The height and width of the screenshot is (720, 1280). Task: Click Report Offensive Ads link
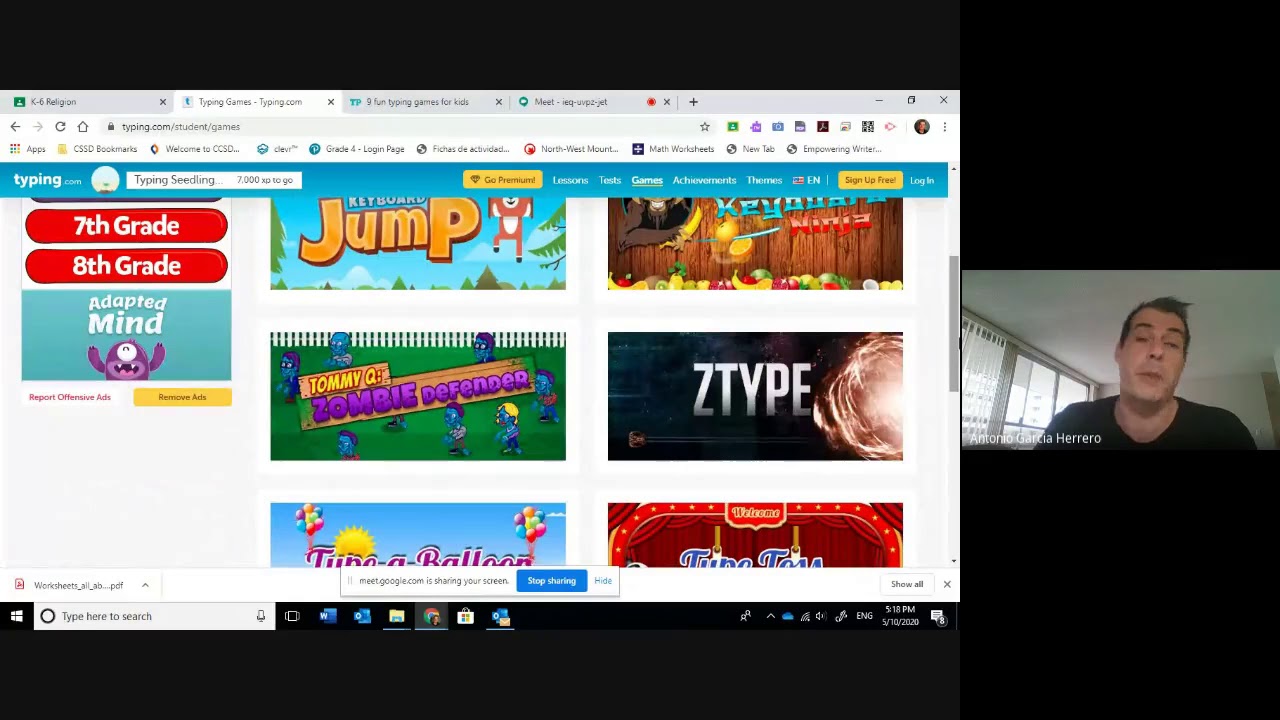70,397
